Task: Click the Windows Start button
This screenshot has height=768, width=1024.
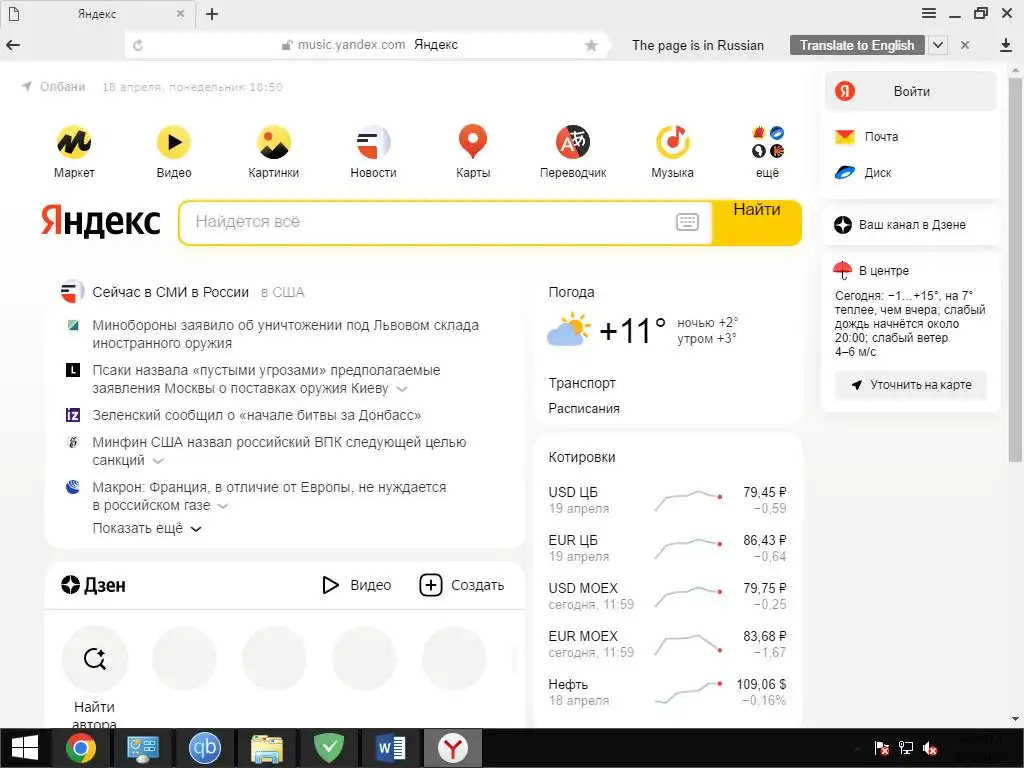Action: 25,748
